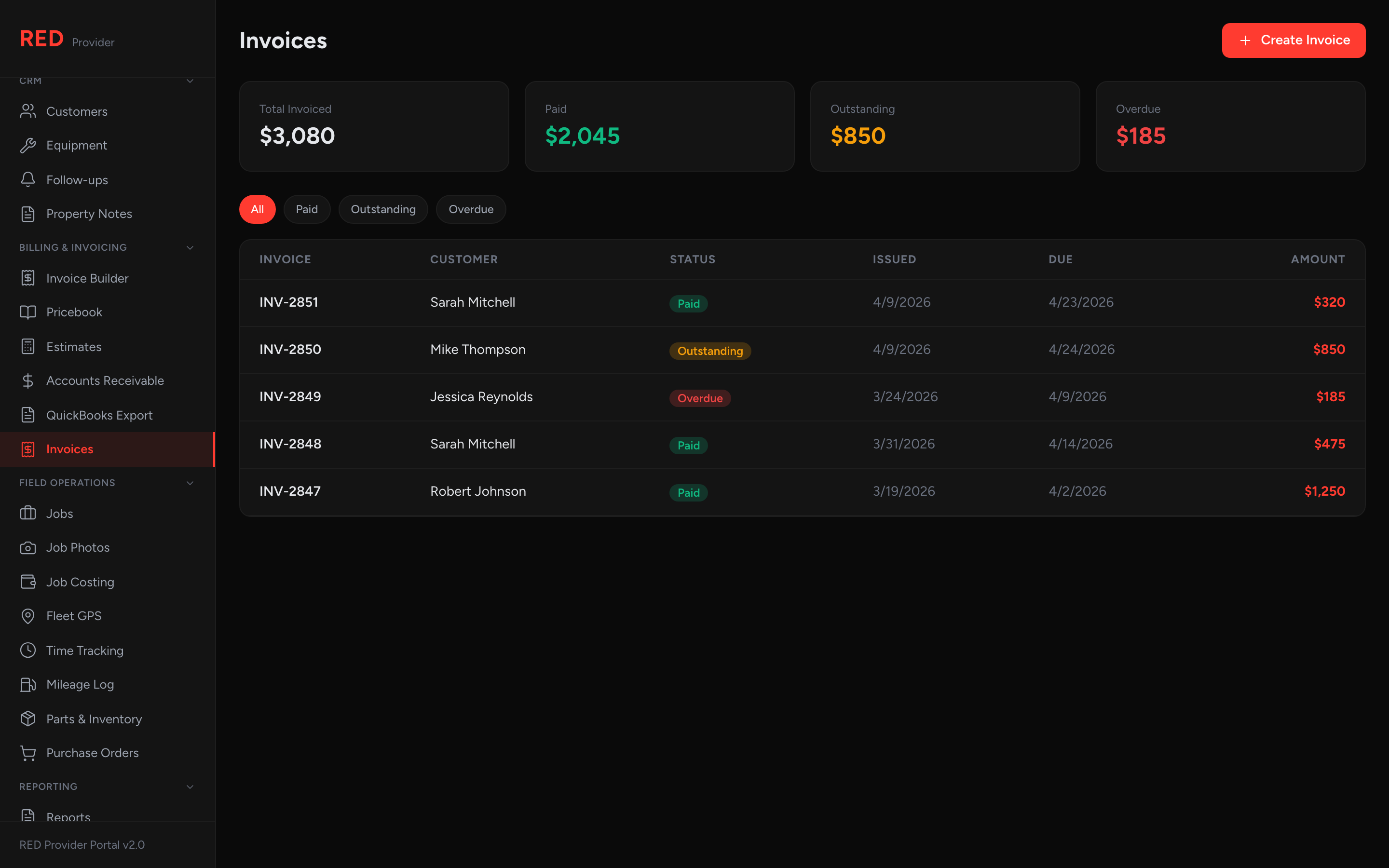1389x868 pixels.
Task: Click the Mileage Log fuel pump icon
Action: pos(27,684)
